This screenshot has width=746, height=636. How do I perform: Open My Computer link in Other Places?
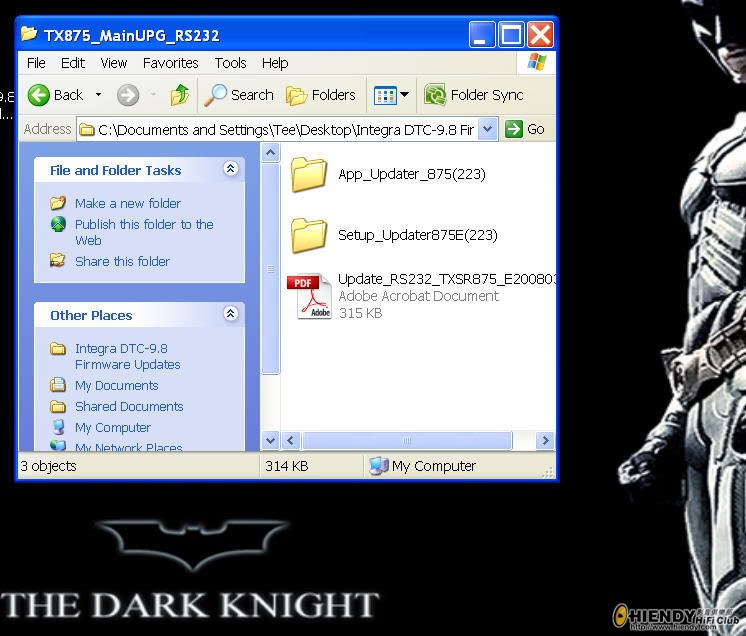click(113, 427)
